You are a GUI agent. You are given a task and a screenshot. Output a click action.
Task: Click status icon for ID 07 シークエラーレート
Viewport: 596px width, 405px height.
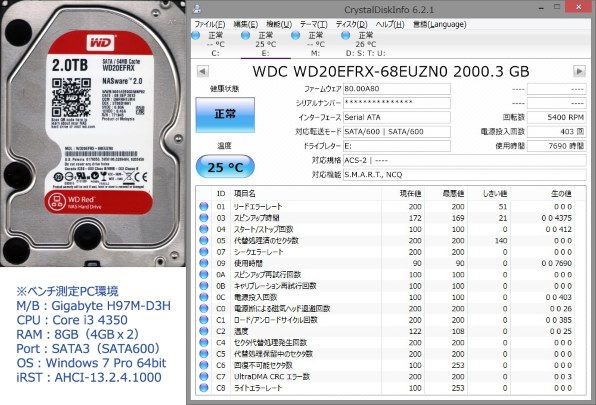click(204, 252)
